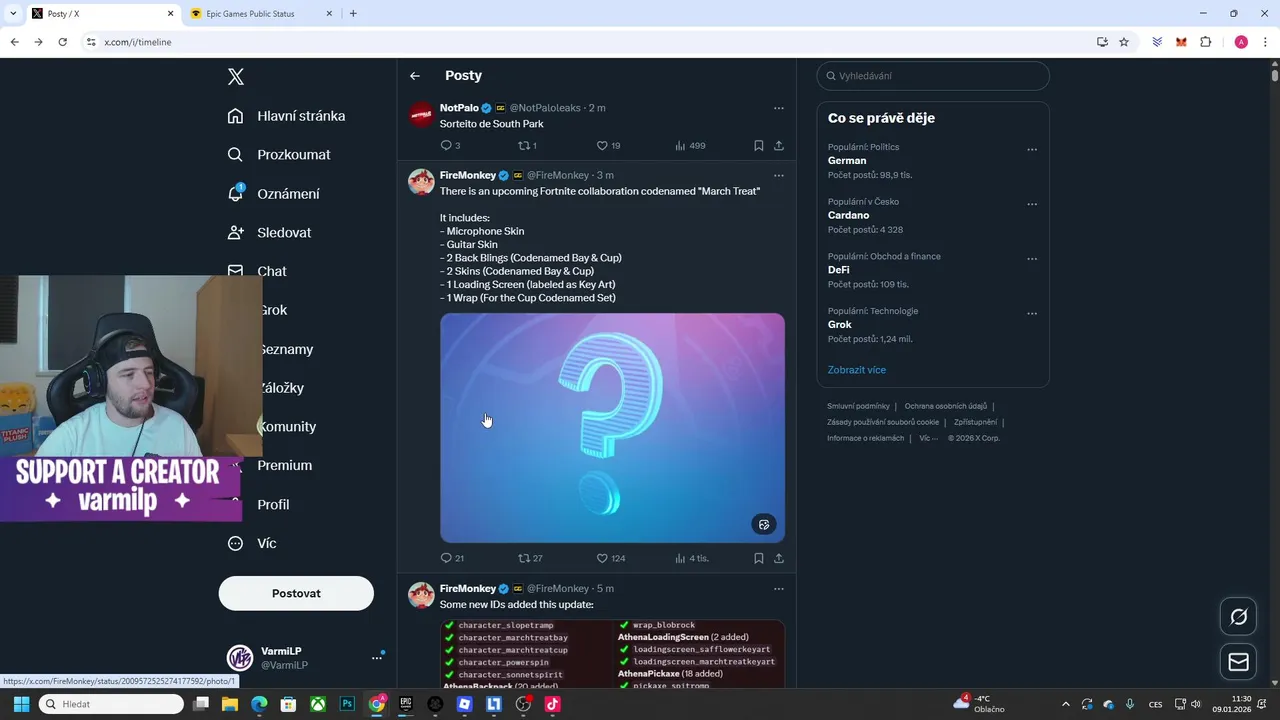Click the X logo in the sidebar
Viewport: 1280px width, 720px height.
point(236,77)
